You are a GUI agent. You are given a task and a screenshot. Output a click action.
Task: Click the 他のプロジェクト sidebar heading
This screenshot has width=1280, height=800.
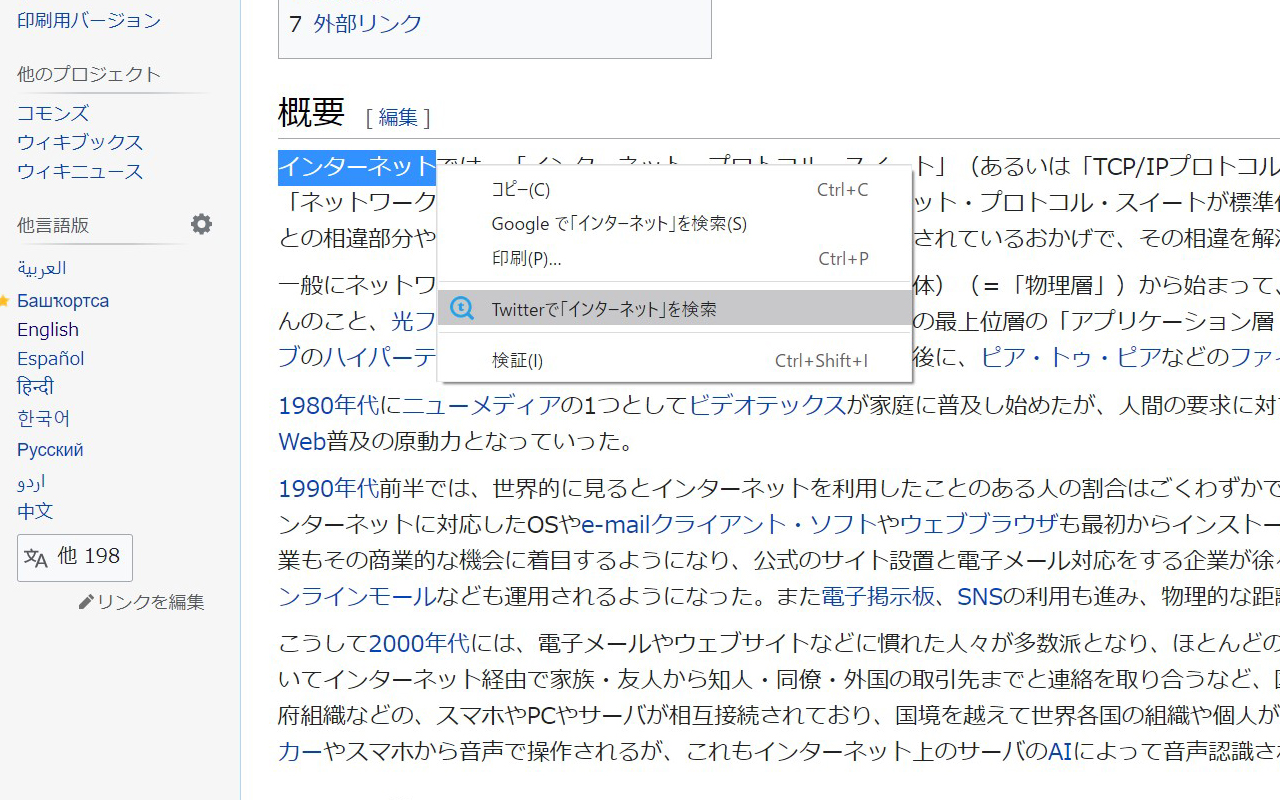click(x=89, y=74)
